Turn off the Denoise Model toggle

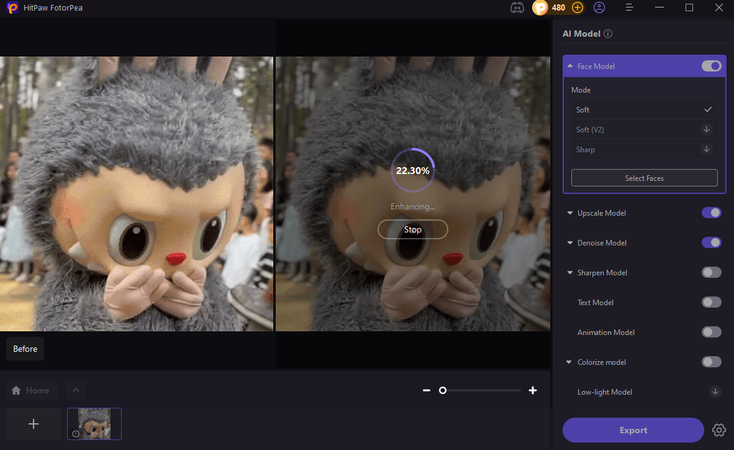coord(711,242)
